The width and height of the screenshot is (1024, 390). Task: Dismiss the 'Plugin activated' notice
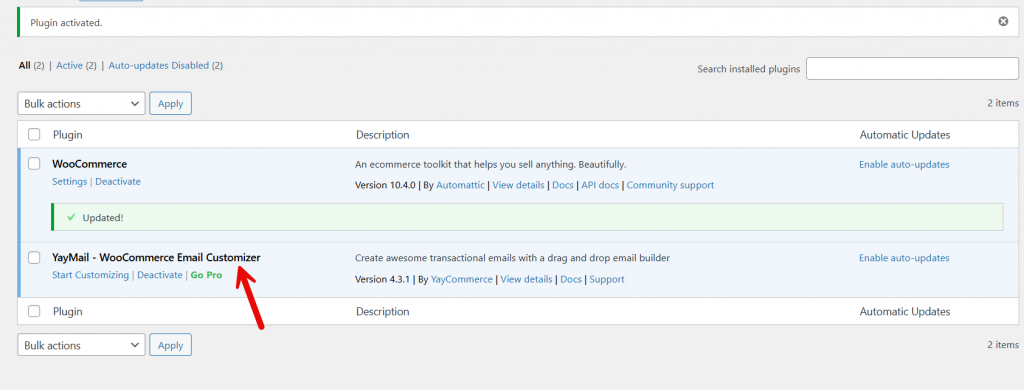tap(1003, 22)
